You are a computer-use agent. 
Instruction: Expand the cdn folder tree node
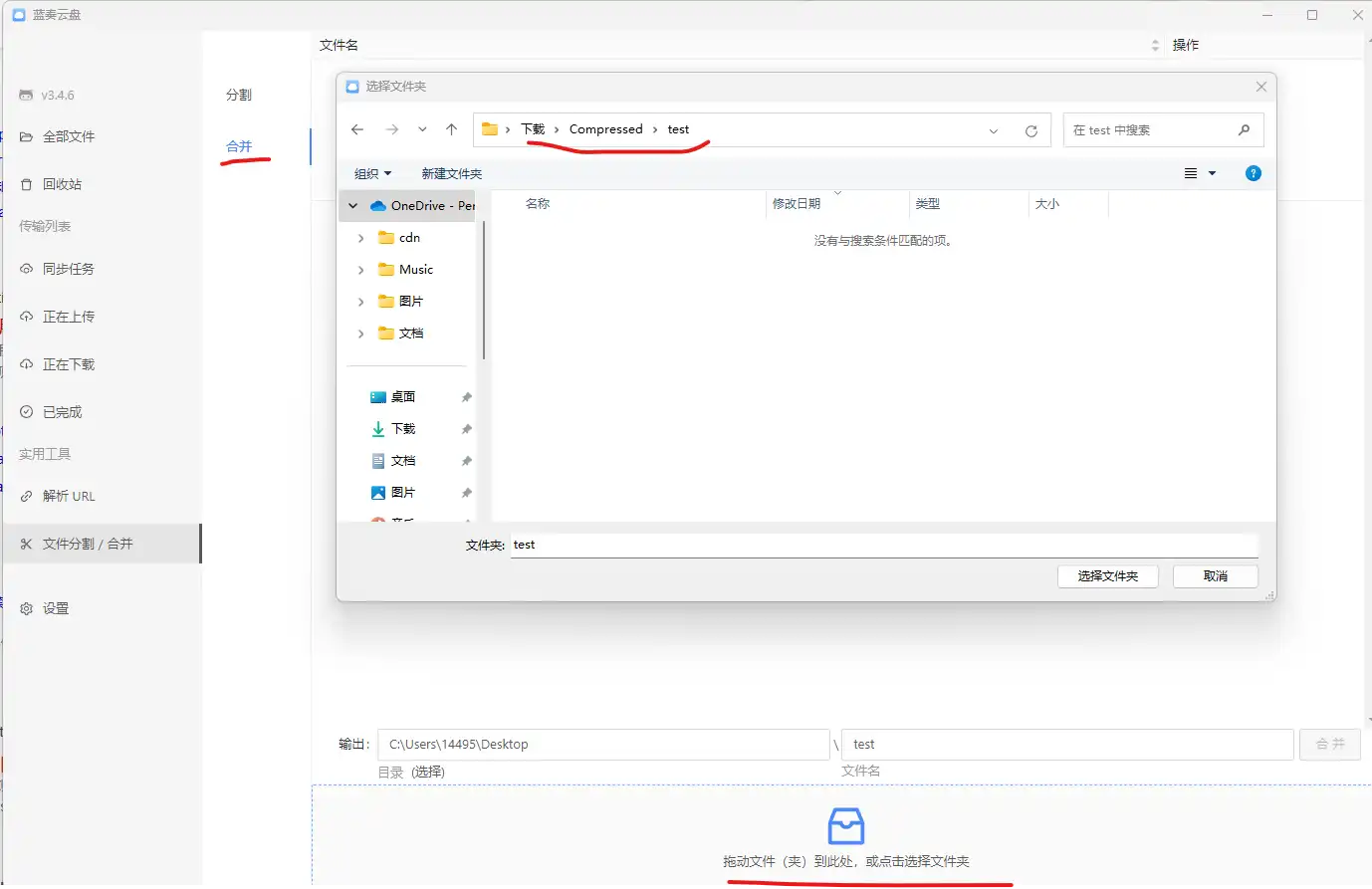(360, 238)
